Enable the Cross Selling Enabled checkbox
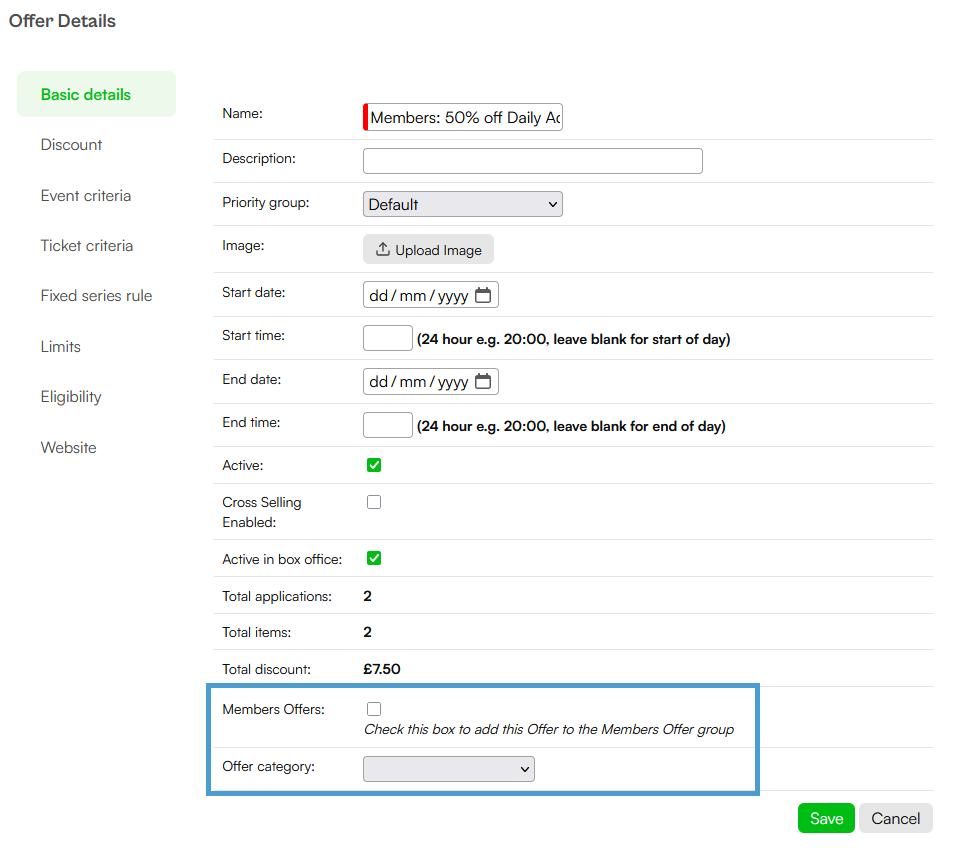Image resolution: width=954 pixels, height=848 pixels. [374, 502]
